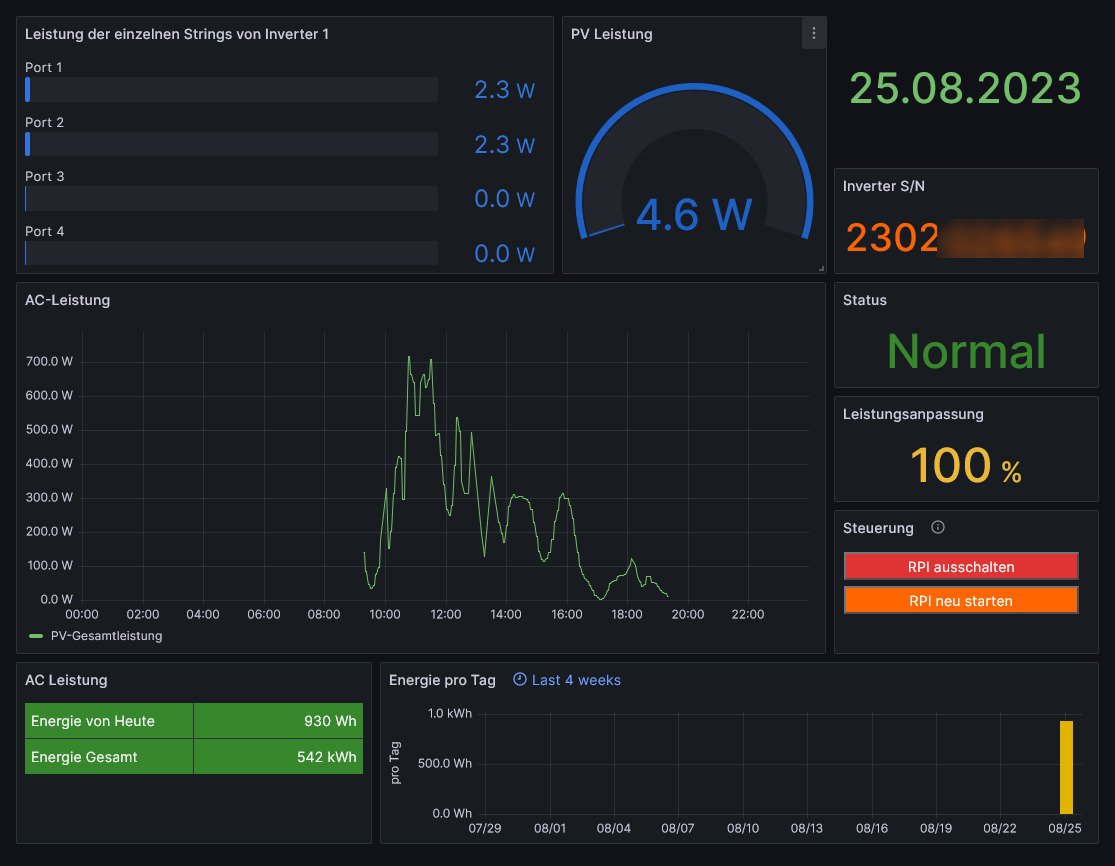Click the Last 4 weeks time override text
1115x866 pixels.
click(x=576, y=680)
